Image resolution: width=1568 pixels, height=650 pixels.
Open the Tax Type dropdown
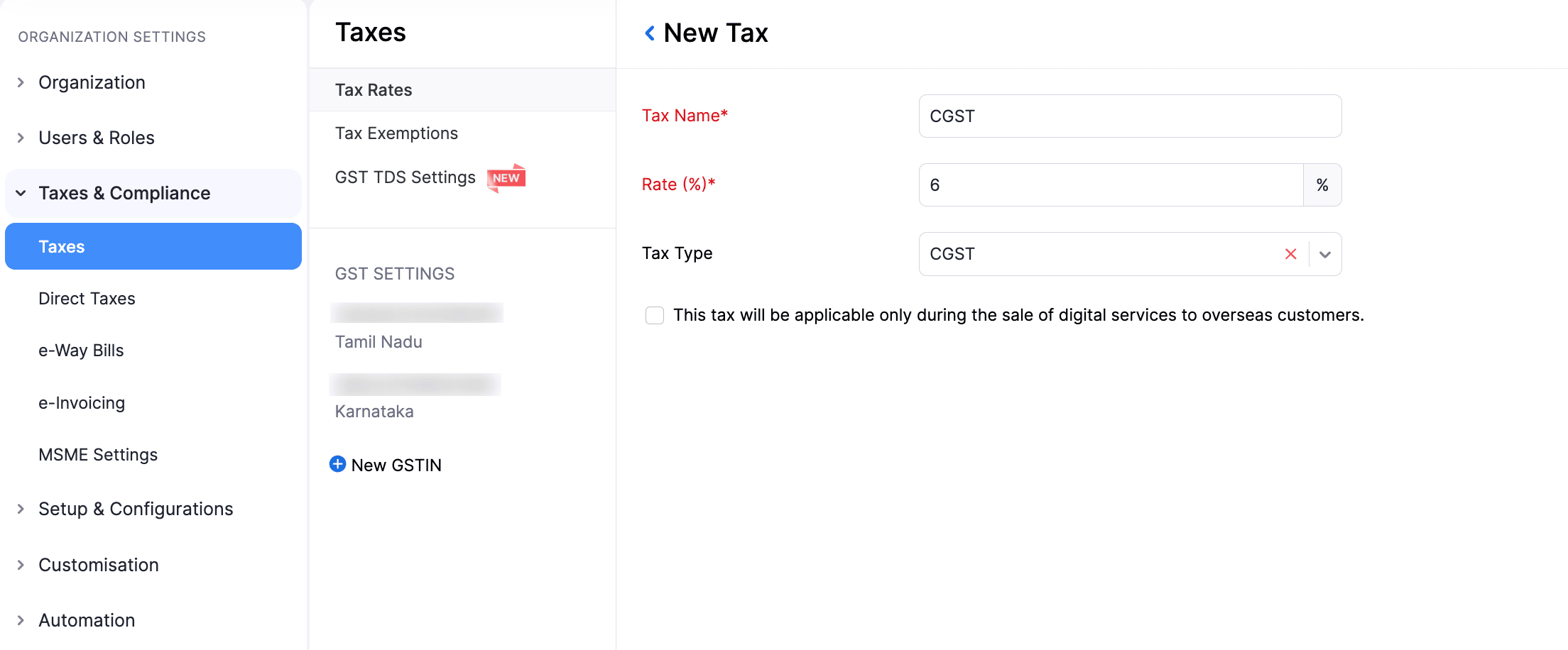pyautogui.click(x=1324, y=253)
